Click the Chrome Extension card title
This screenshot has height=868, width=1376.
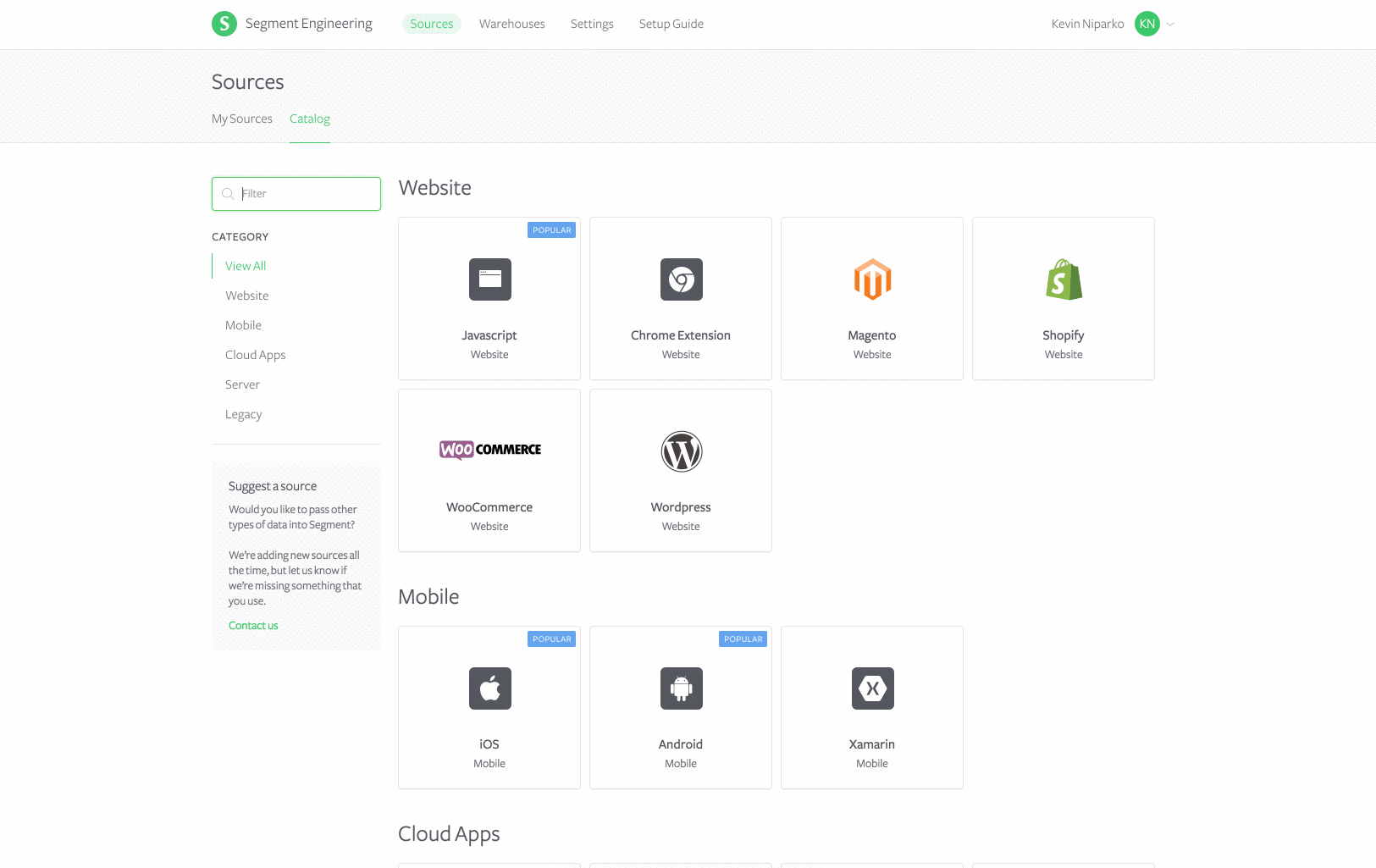point(681,335)
